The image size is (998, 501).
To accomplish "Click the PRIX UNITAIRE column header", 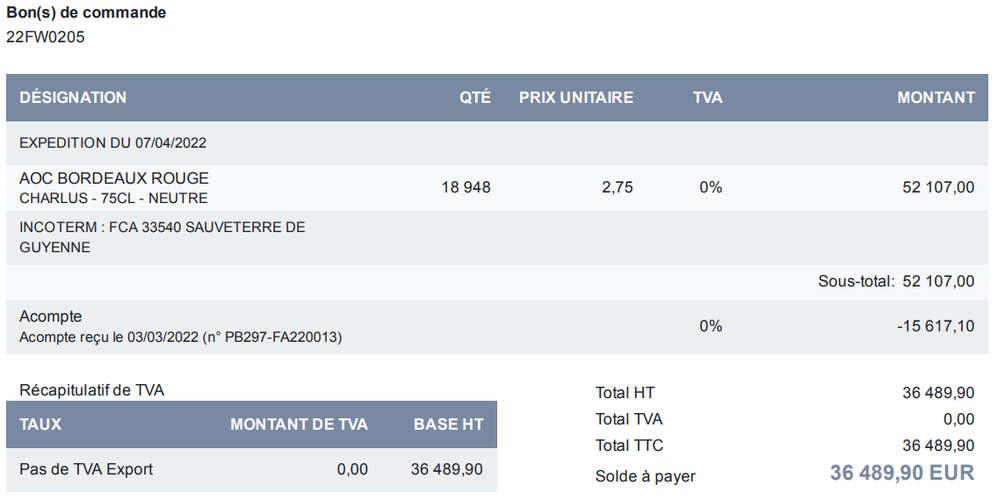I will click(575, 98).
